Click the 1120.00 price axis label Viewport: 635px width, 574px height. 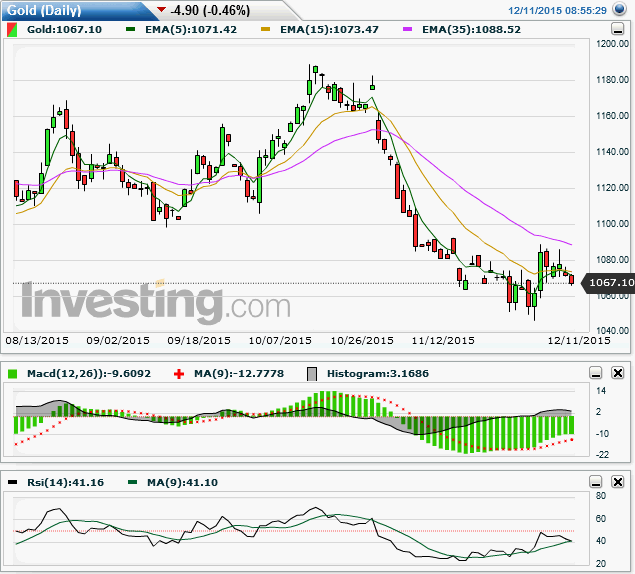(612, 188)
